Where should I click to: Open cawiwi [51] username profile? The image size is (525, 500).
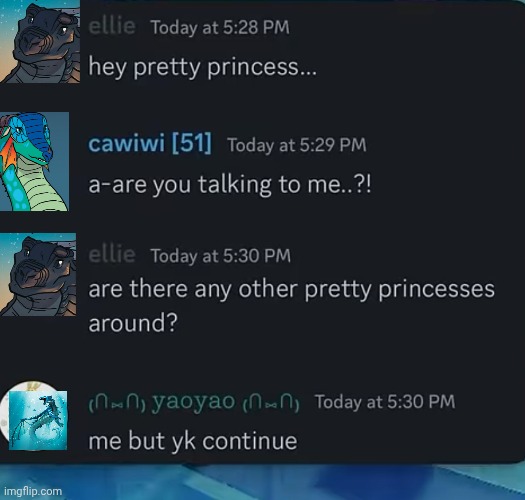point(150,143)
